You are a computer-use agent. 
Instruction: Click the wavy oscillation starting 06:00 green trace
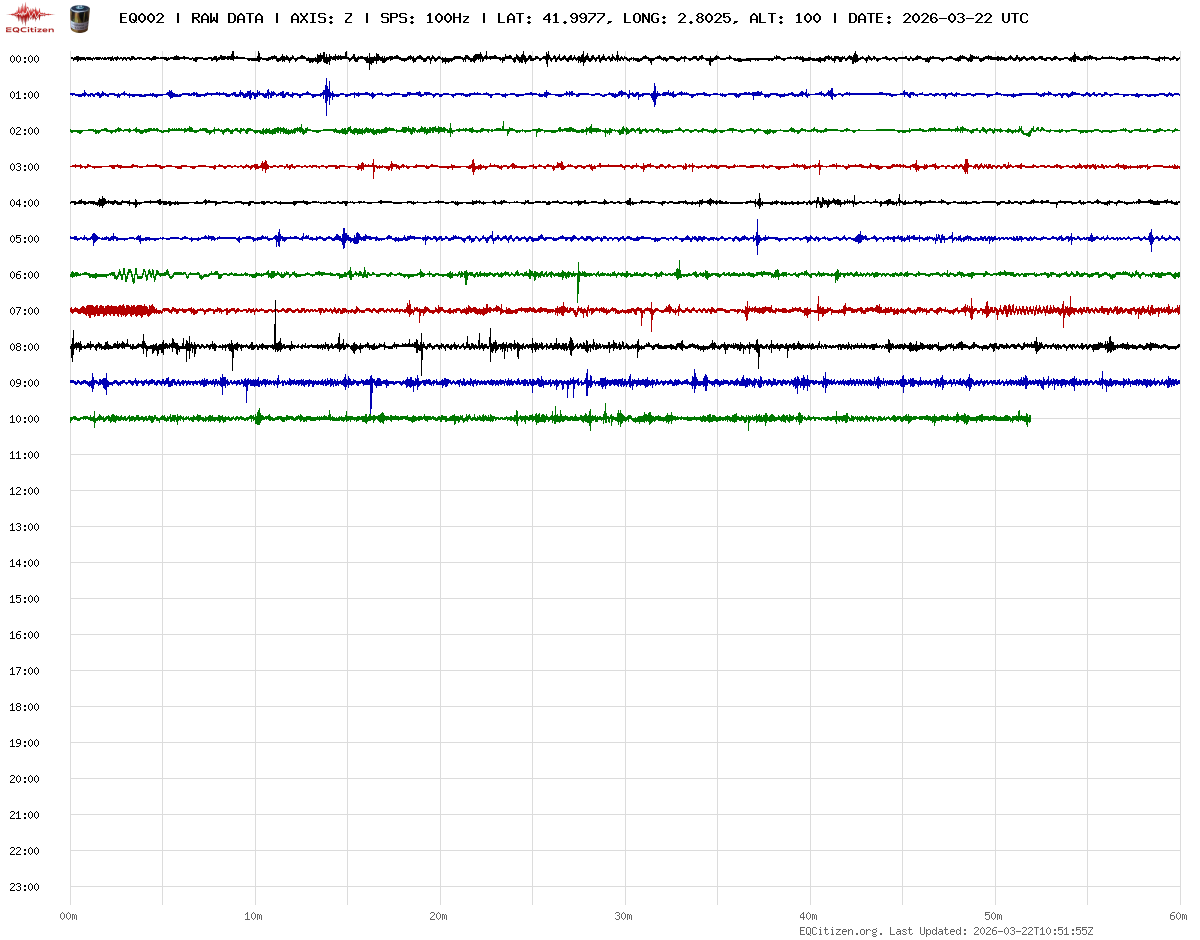(135, 274)
